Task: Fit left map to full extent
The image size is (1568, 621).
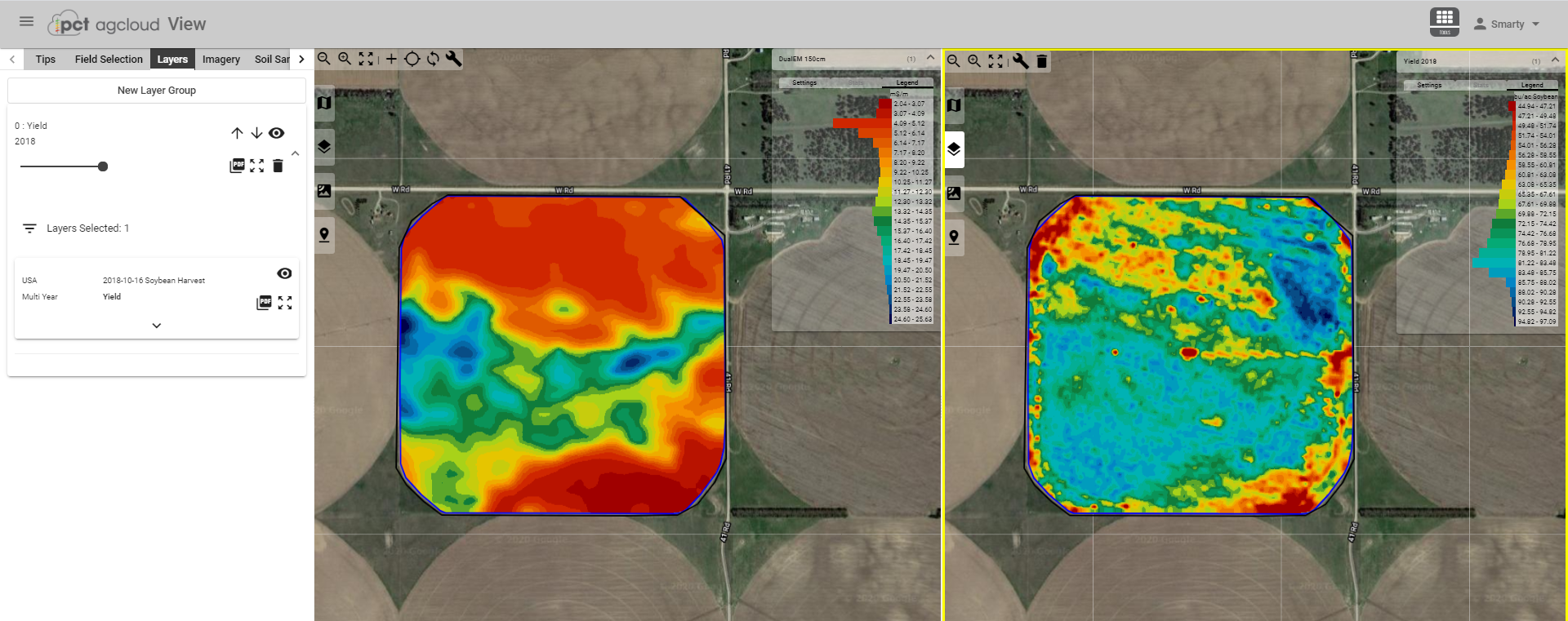Action: pos(366,59)
